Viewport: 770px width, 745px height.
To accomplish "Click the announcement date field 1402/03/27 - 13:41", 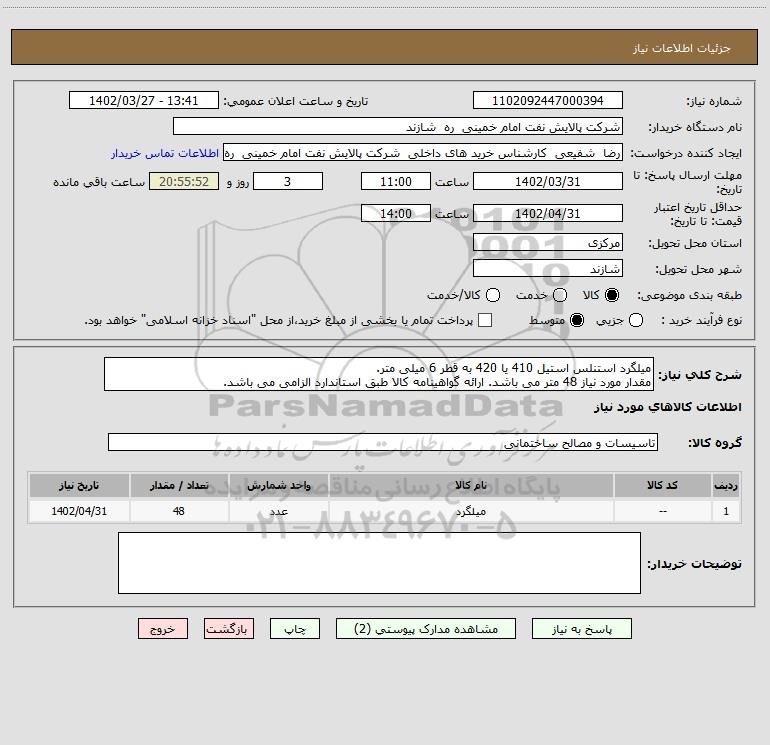I will pyautogui.click(x=144, y=101).
